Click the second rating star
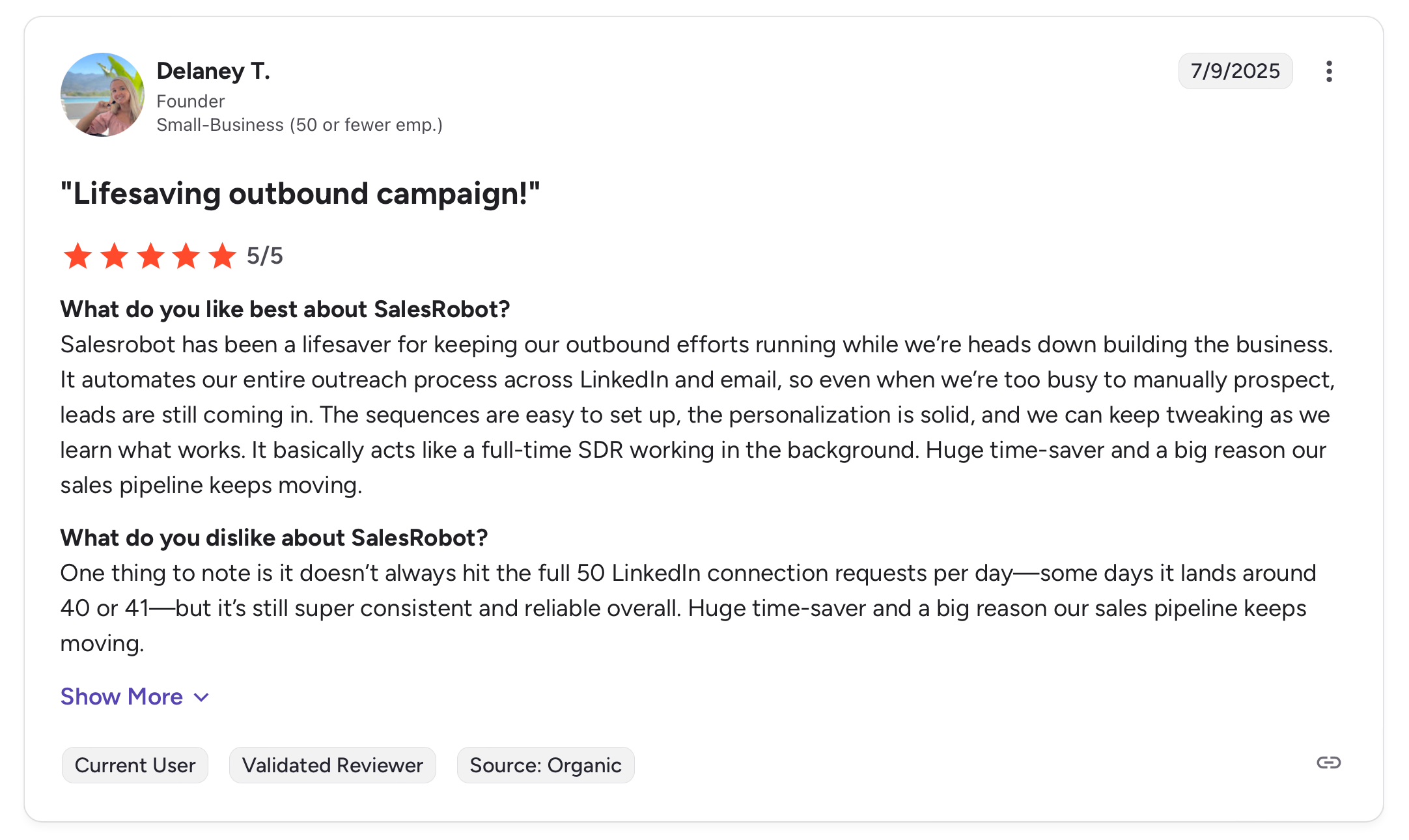The width and height of the screenshot is (1409, 840). 115,256
